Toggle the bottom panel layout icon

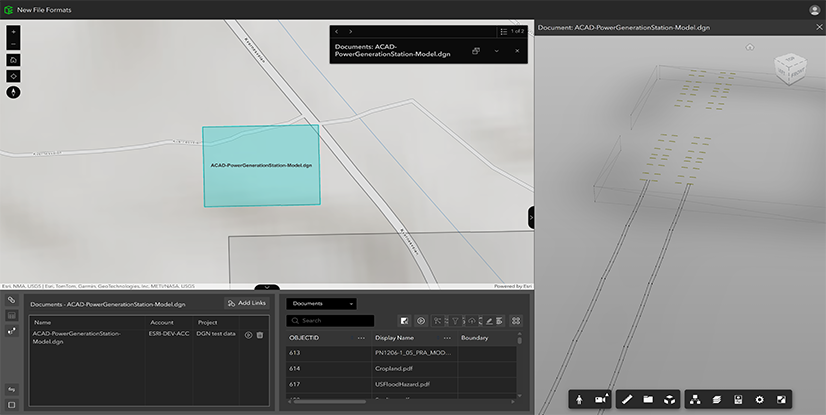[x=12, y=405]
